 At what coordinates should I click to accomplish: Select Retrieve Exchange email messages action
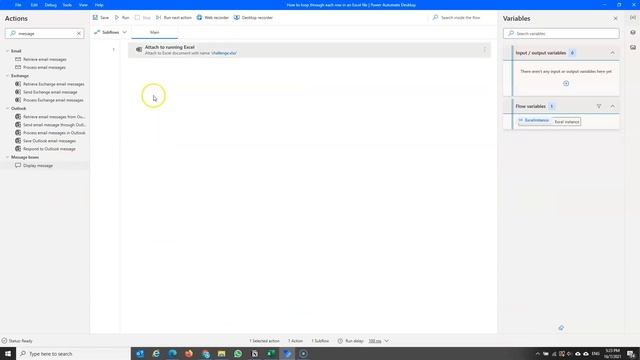tap(50, 84)
